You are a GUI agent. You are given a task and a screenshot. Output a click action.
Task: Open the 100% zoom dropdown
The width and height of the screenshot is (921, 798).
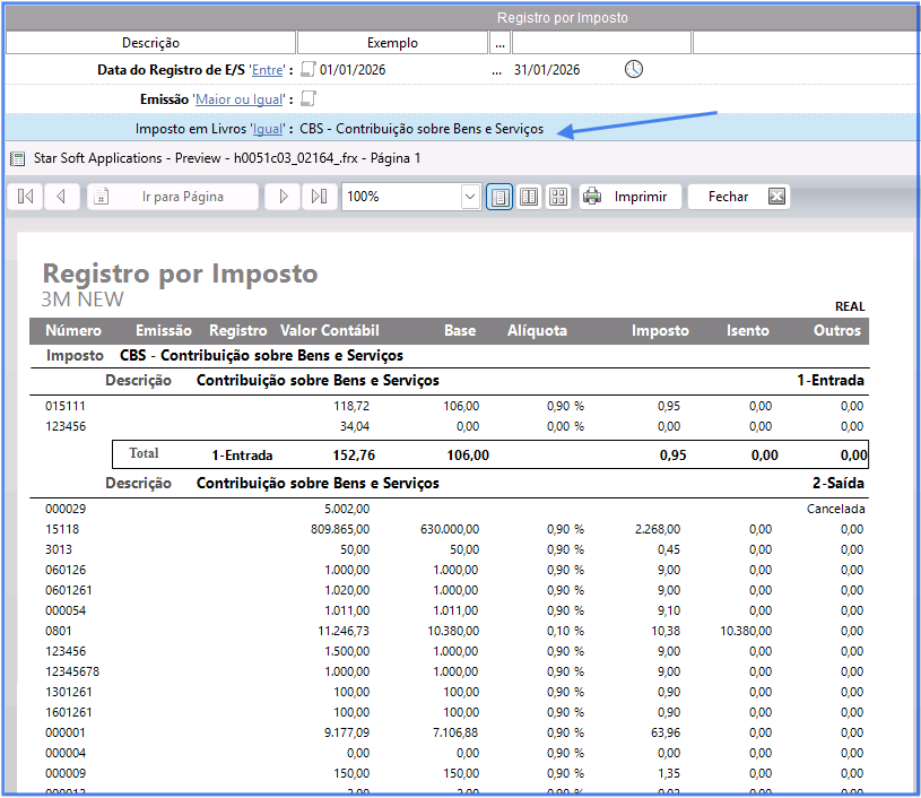click(470, 197)
